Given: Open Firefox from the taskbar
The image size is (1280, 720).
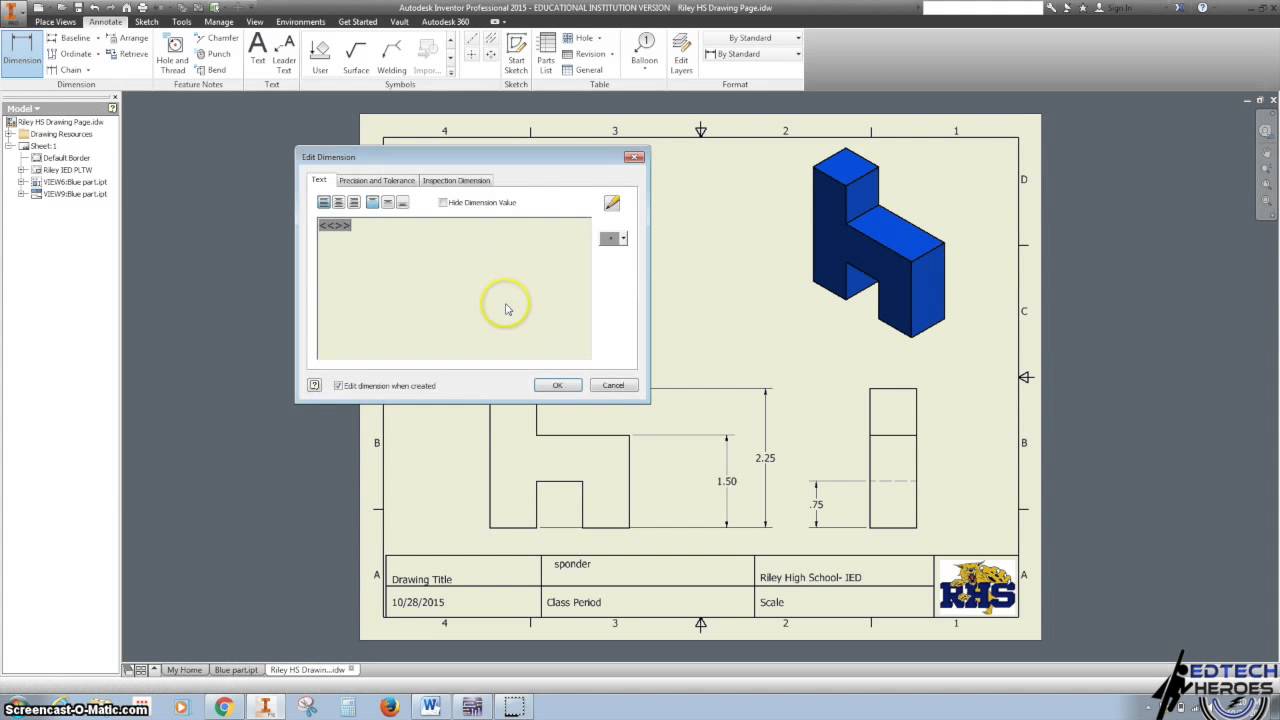Looking at the screenshot, I should 389,706.
